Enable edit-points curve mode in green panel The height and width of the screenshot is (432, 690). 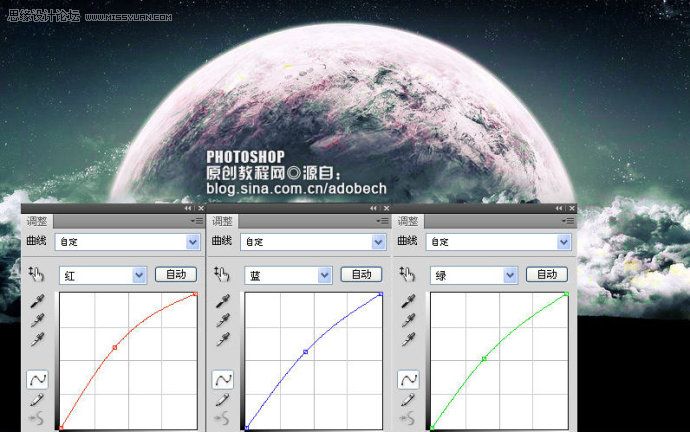click(x=408, y=379)
